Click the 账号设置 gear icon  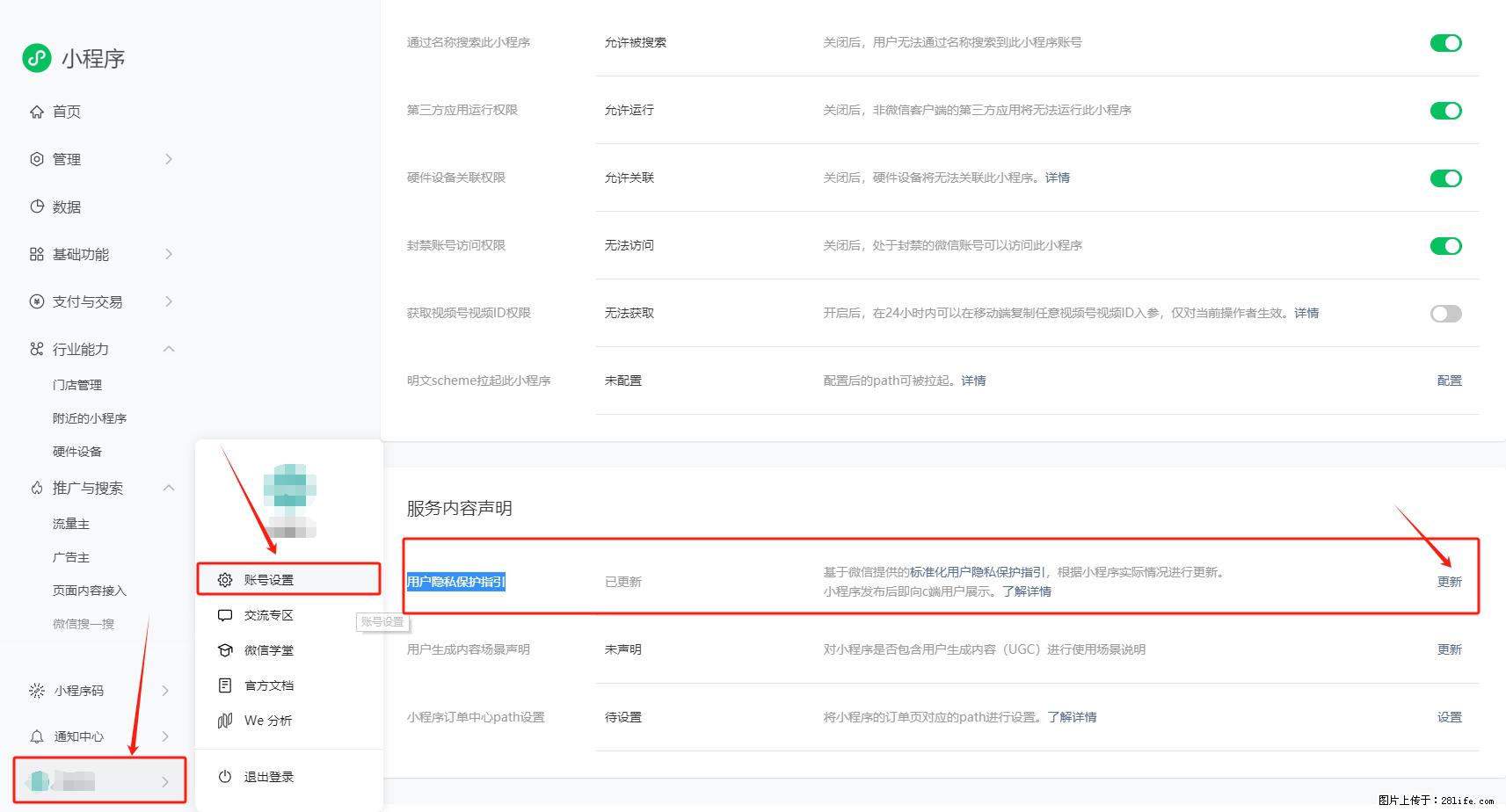click(x=225, y=579)
